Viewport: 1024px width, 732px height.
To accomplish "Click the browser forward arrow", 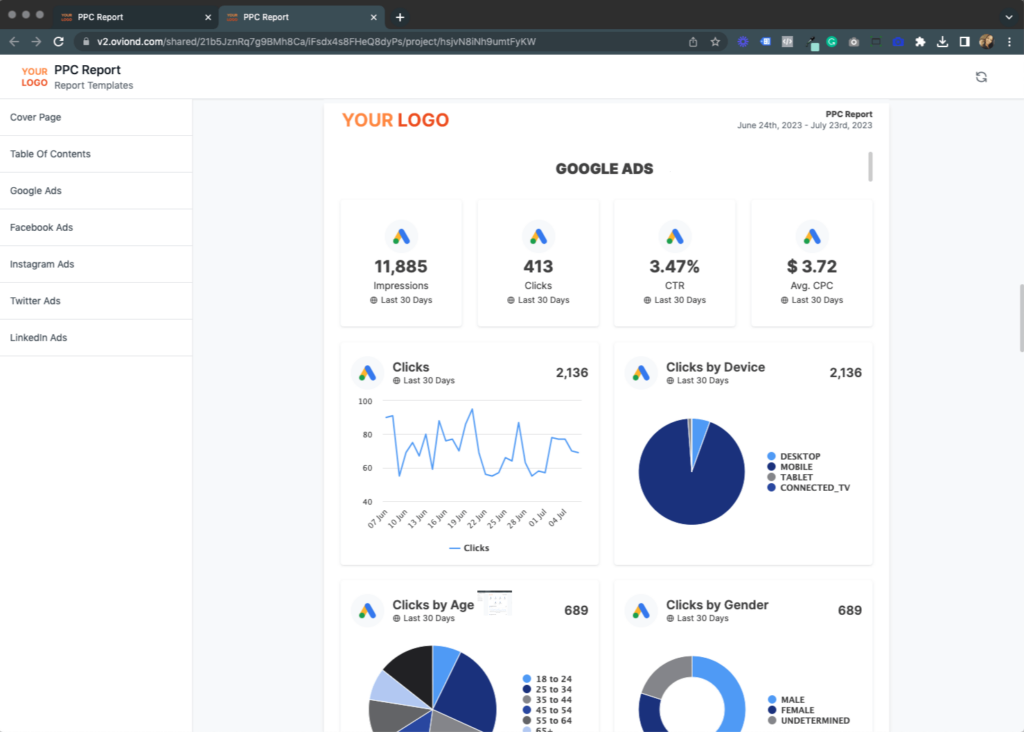I will click(x=37, y=42).
